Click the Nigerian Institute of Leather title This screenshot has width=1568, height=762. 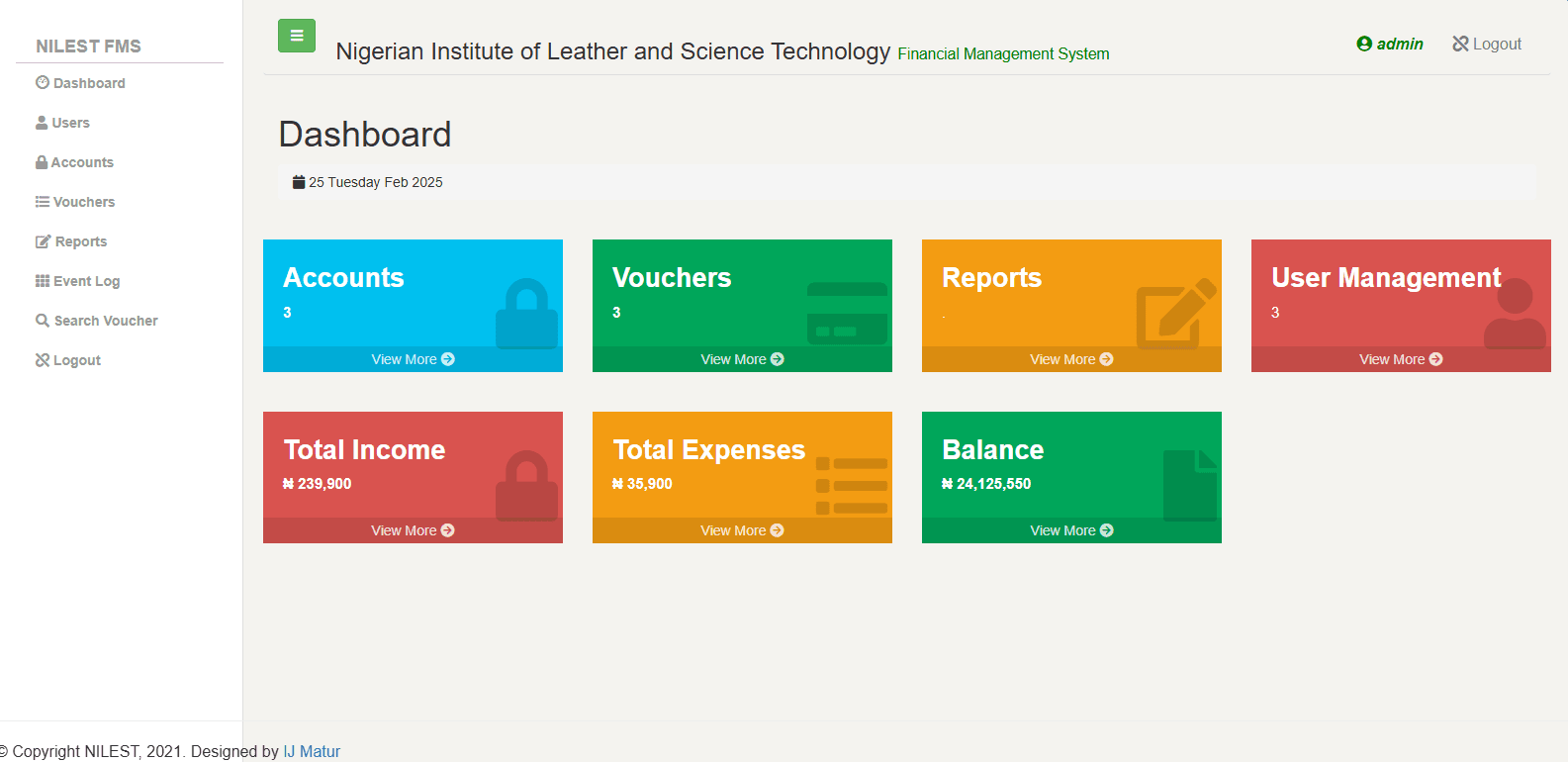pyautogui.click(x=613, y=51)
